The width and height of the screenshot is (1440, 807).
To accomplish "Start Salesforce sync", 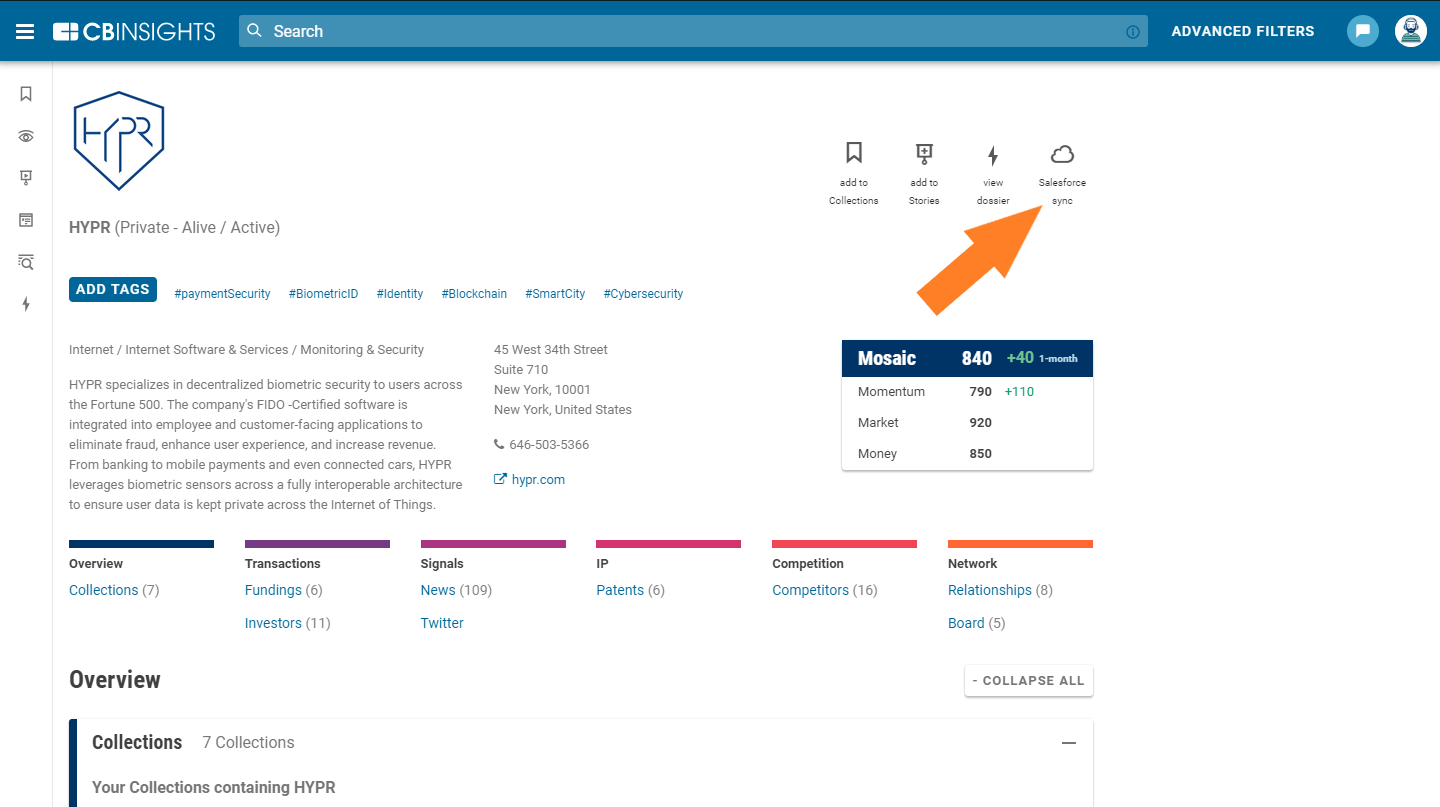I will pos(1062,173).
